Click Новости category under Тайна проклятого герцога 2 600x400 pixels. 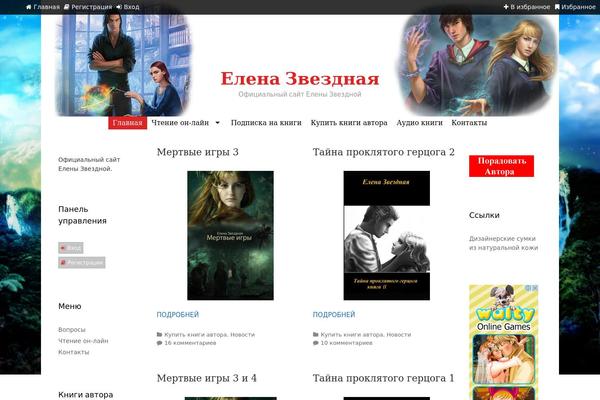click(x=399, y=335)
